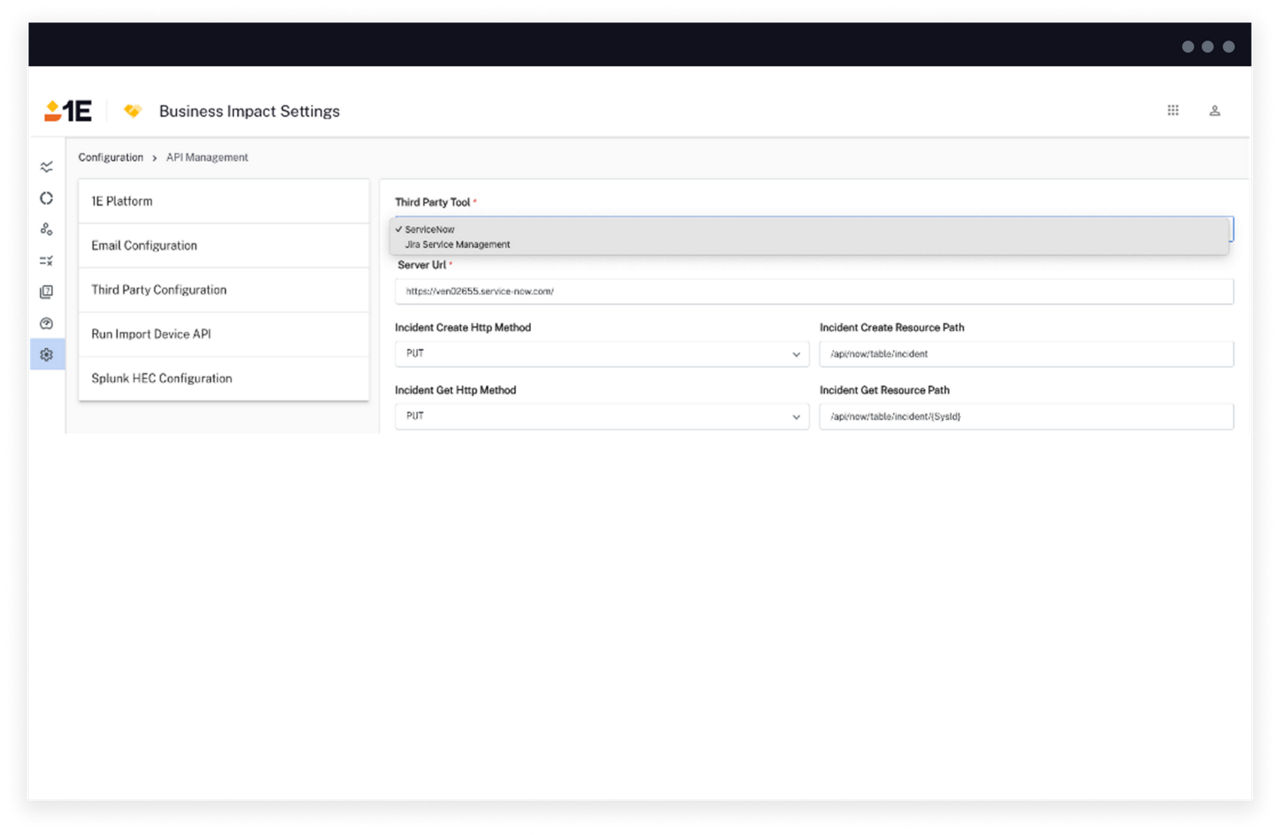Choose ServiceNow in the dropdown list

click(x=809, y=229)
